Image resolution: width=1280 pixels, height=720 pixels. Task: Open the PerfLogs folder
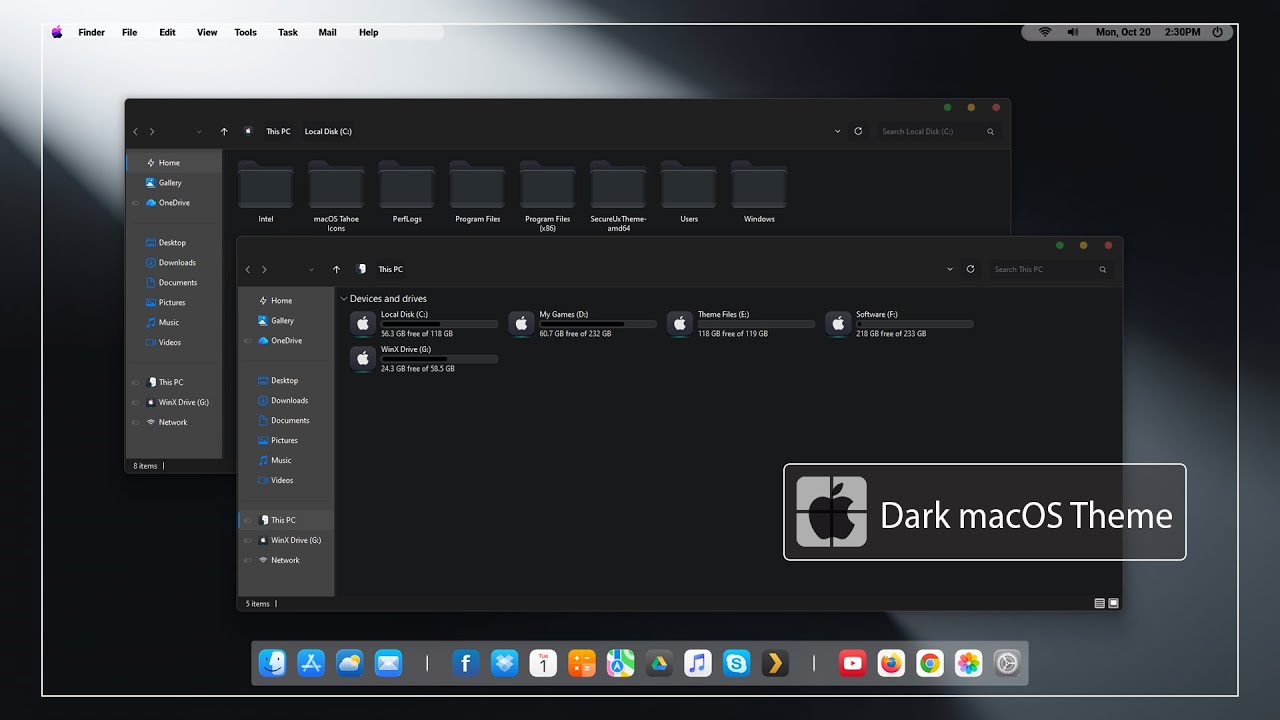pos(406,192)
